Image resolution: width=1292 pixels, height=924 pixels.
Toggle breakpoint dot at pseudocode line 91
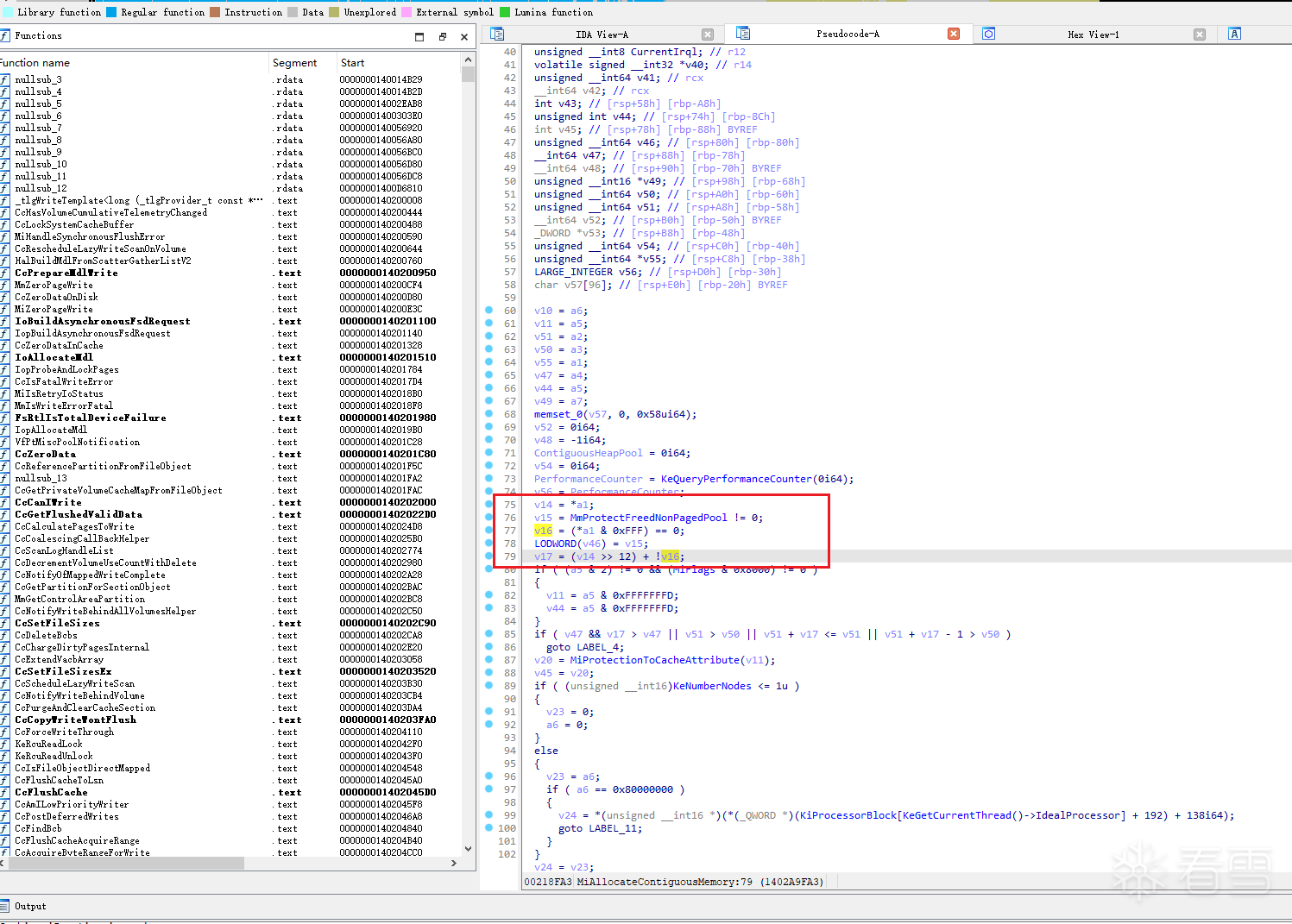click(x=489, y=712)
